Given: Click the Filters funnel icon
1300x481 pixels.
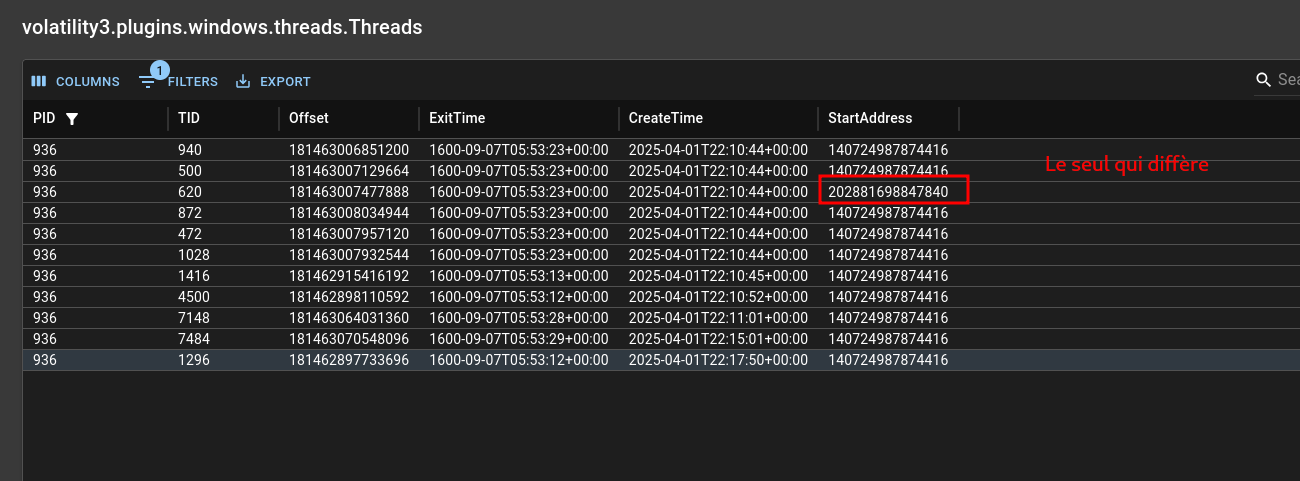Looking at the screenshot, I should point(148,82).
